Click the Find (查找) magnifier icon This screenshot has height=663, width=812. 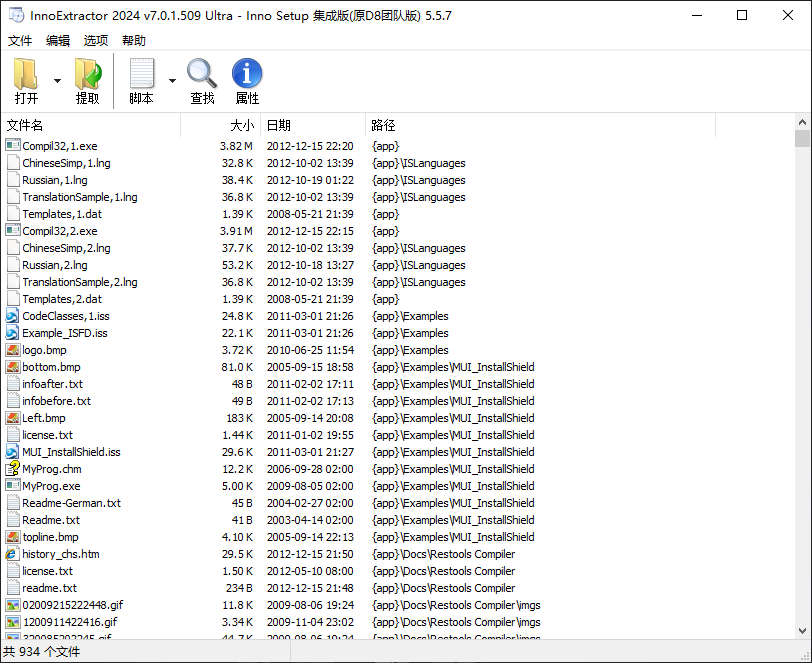click(202, 75)
